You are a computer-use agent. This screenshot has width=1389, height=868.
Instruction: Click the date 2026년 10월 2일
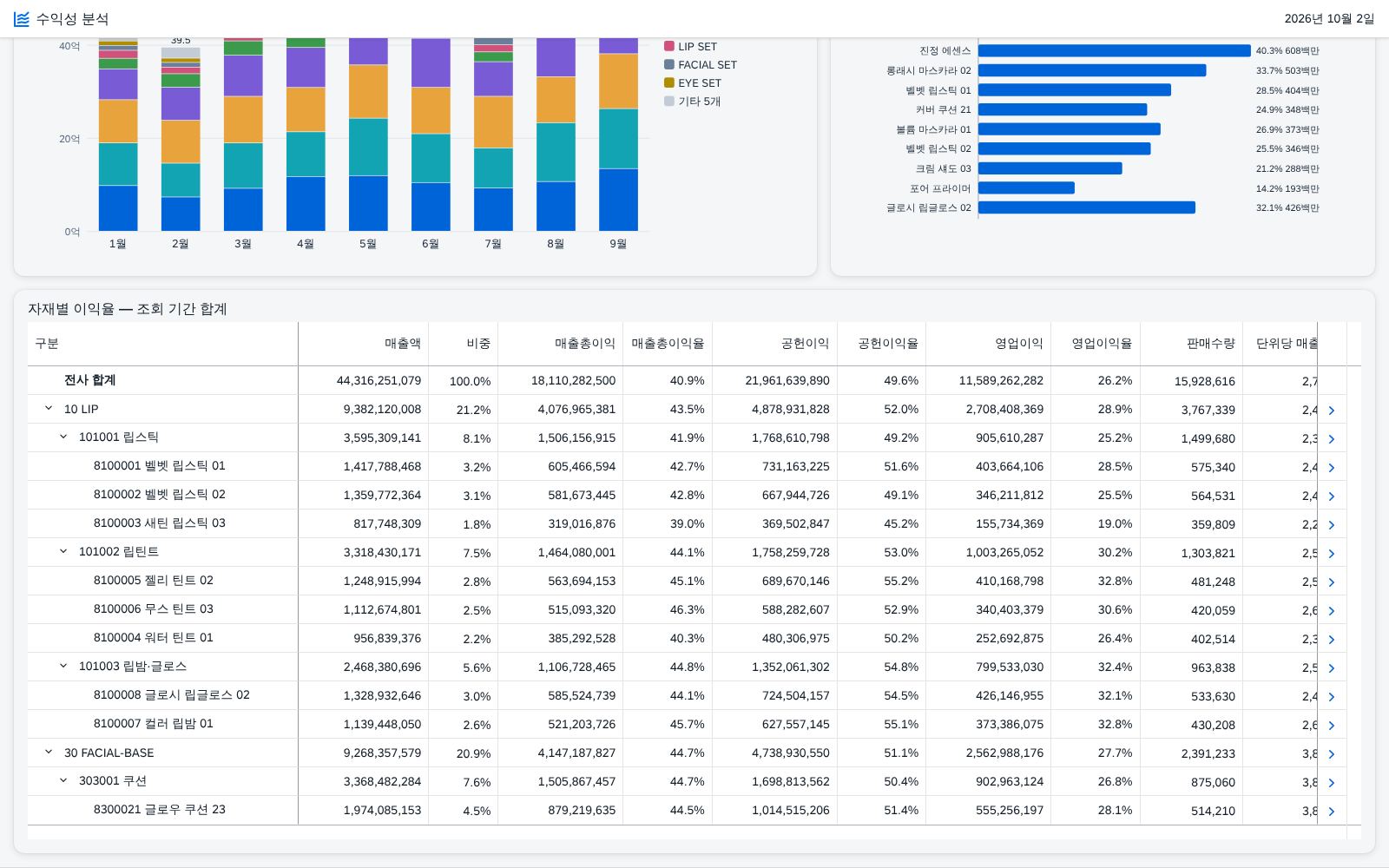point(1329,19)
